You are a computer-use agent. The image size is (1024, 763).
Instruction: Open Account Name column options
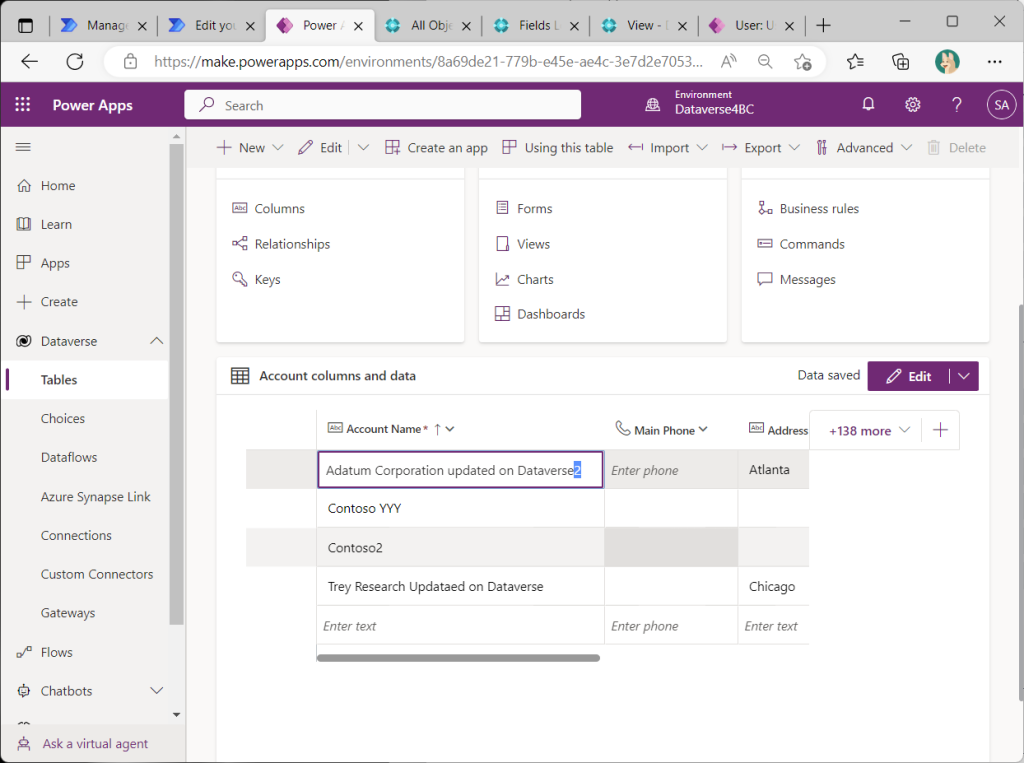[x=450, y=429]
